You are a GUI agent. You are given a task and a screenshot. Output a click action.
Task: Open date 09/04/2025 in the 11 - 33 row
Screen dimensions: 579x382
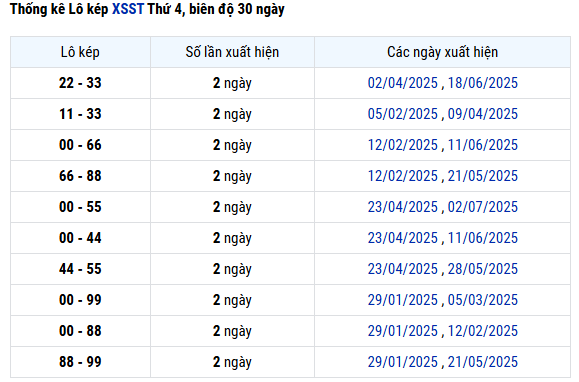(x=483, y=114)
